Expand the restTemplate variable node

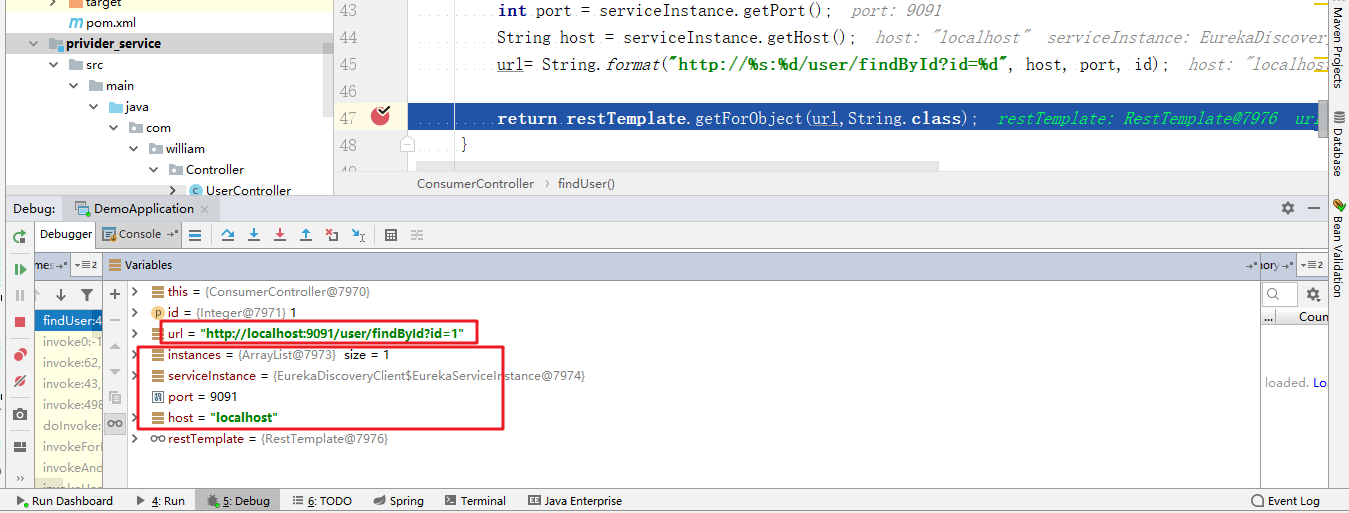(135, 438)
